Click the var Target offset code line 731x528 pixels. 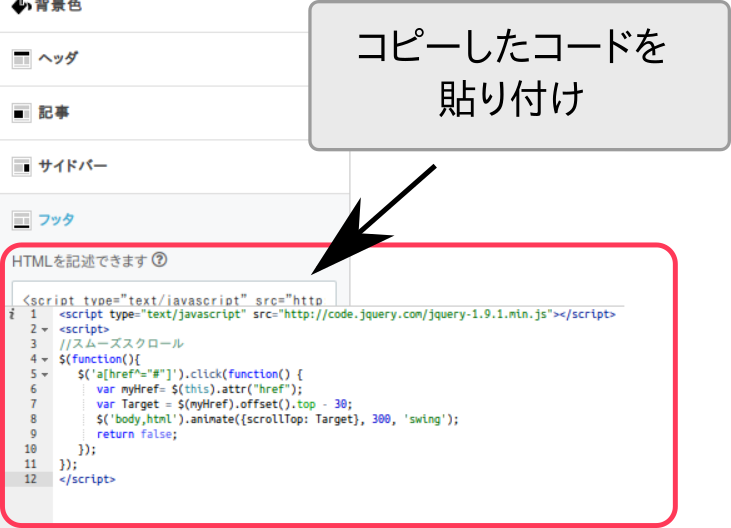tap(224, 404)
